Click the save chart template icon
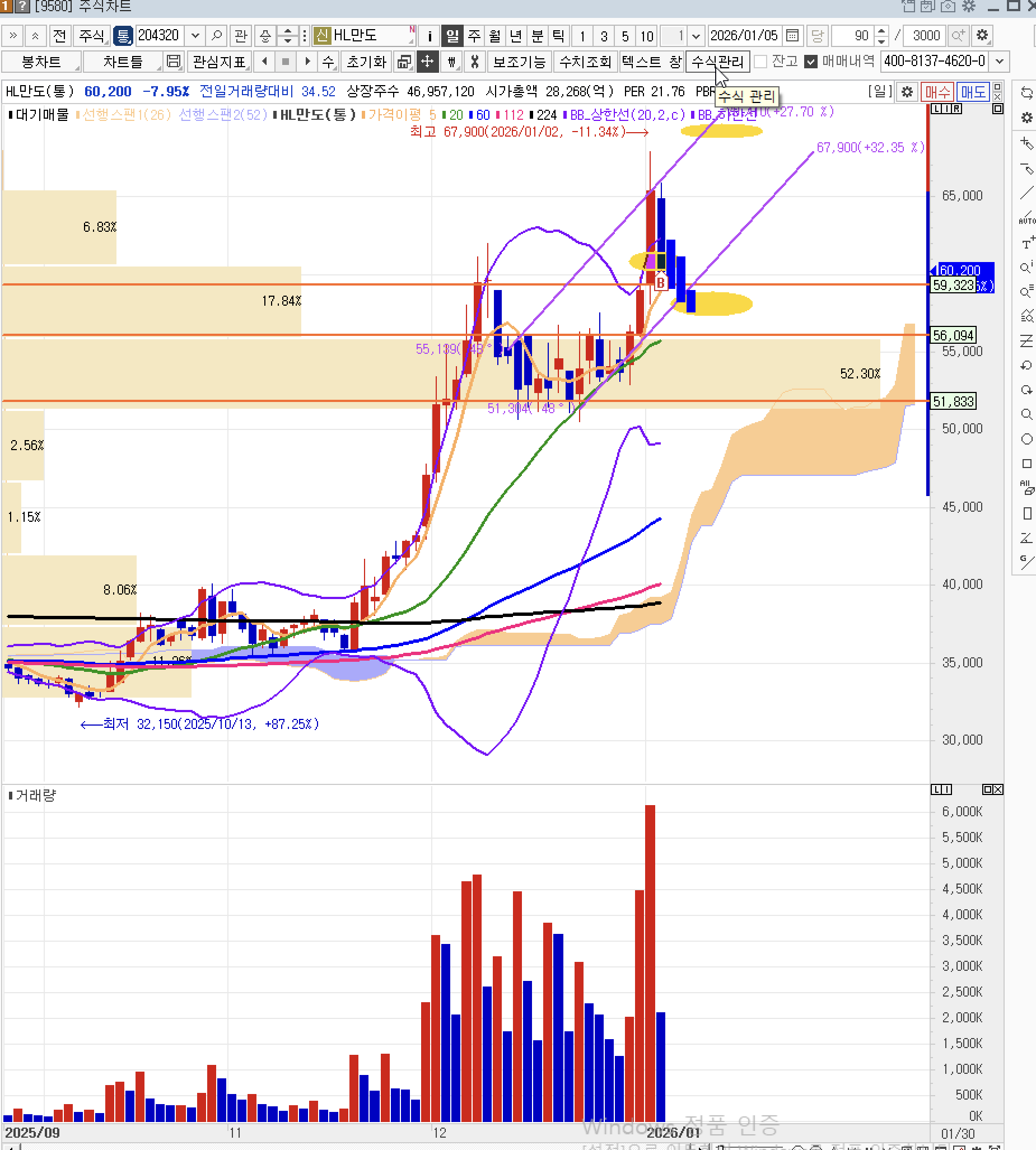The image size is (1036, 1150). 174,62
